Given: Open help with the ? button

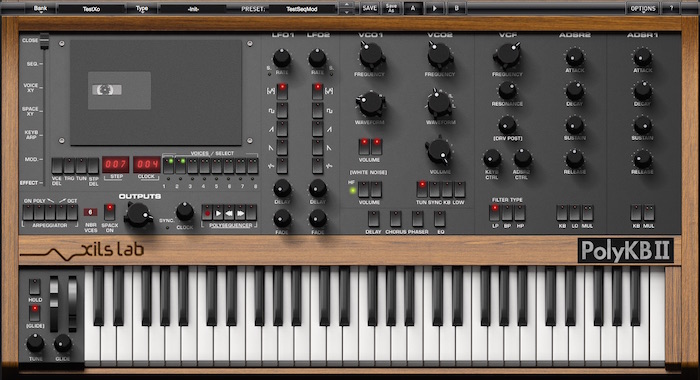Looking at the screenshot, I should click(671, 8).
